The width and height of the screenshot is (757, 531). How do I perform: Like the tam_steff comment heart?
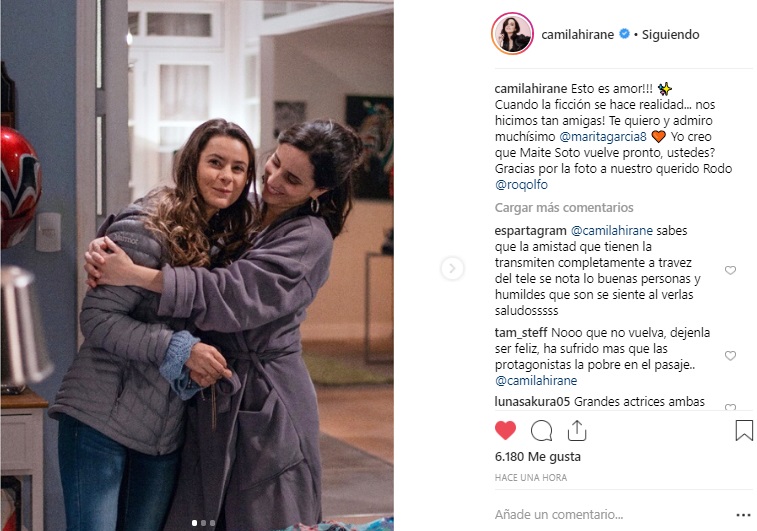(x=730, y=356)
